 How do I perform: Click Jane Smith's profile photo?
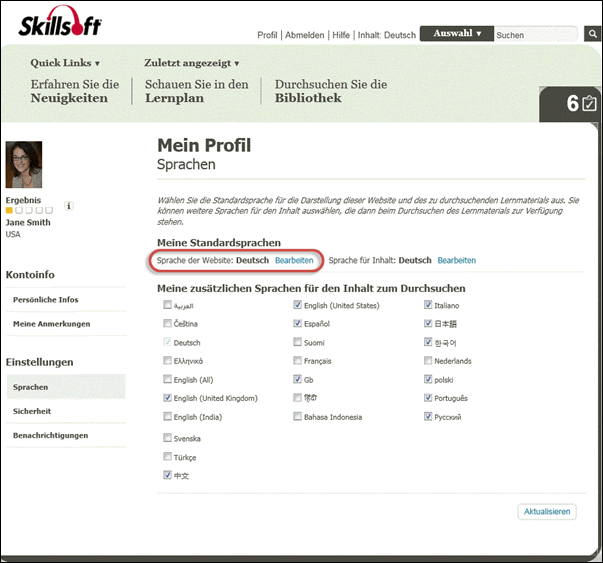(x=24, y=165)
